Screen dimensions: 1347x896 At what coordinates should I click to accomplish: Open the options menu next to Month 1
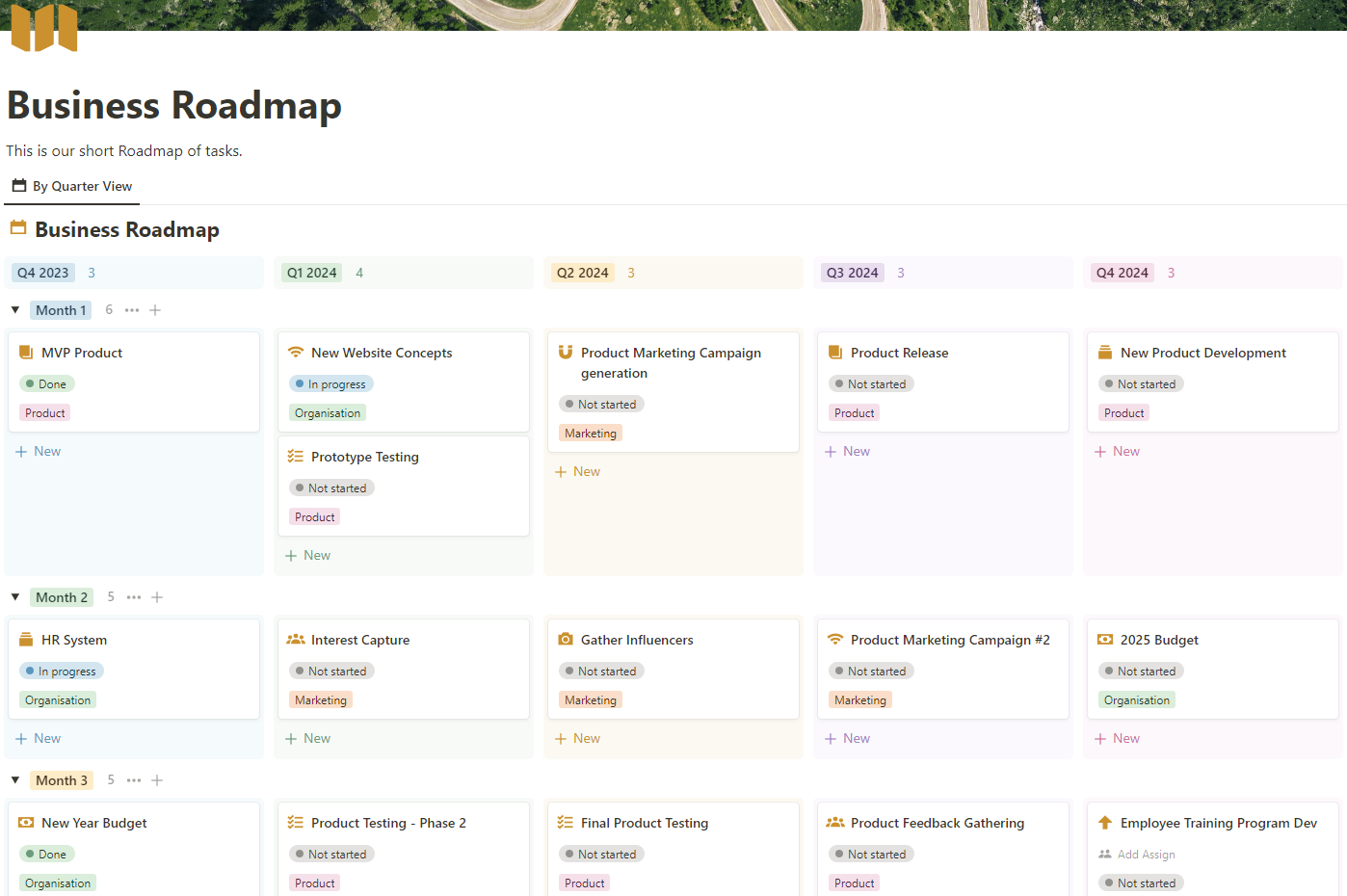[133, 309]
